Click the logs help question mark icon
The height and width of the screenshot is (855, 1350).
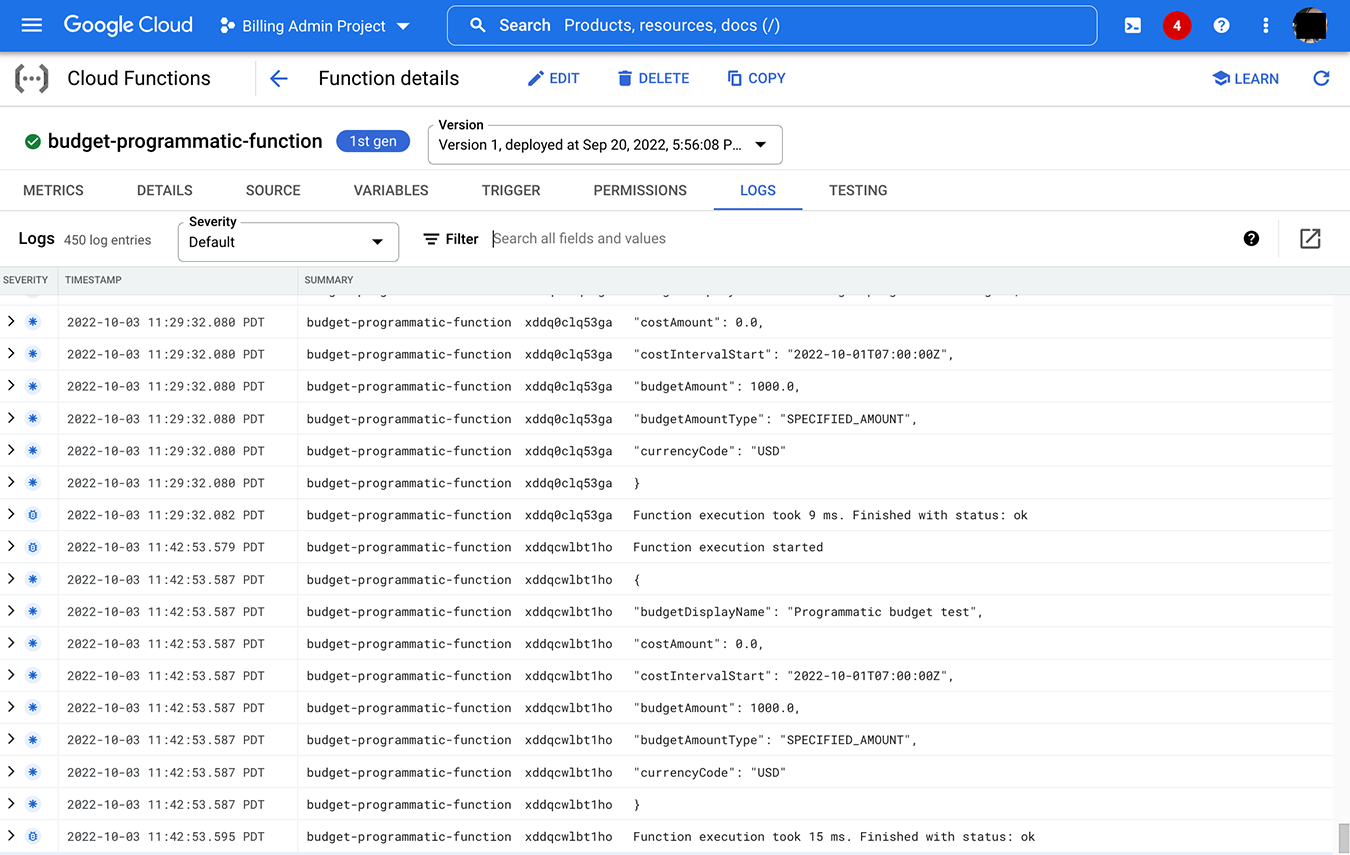[1251, 238]
